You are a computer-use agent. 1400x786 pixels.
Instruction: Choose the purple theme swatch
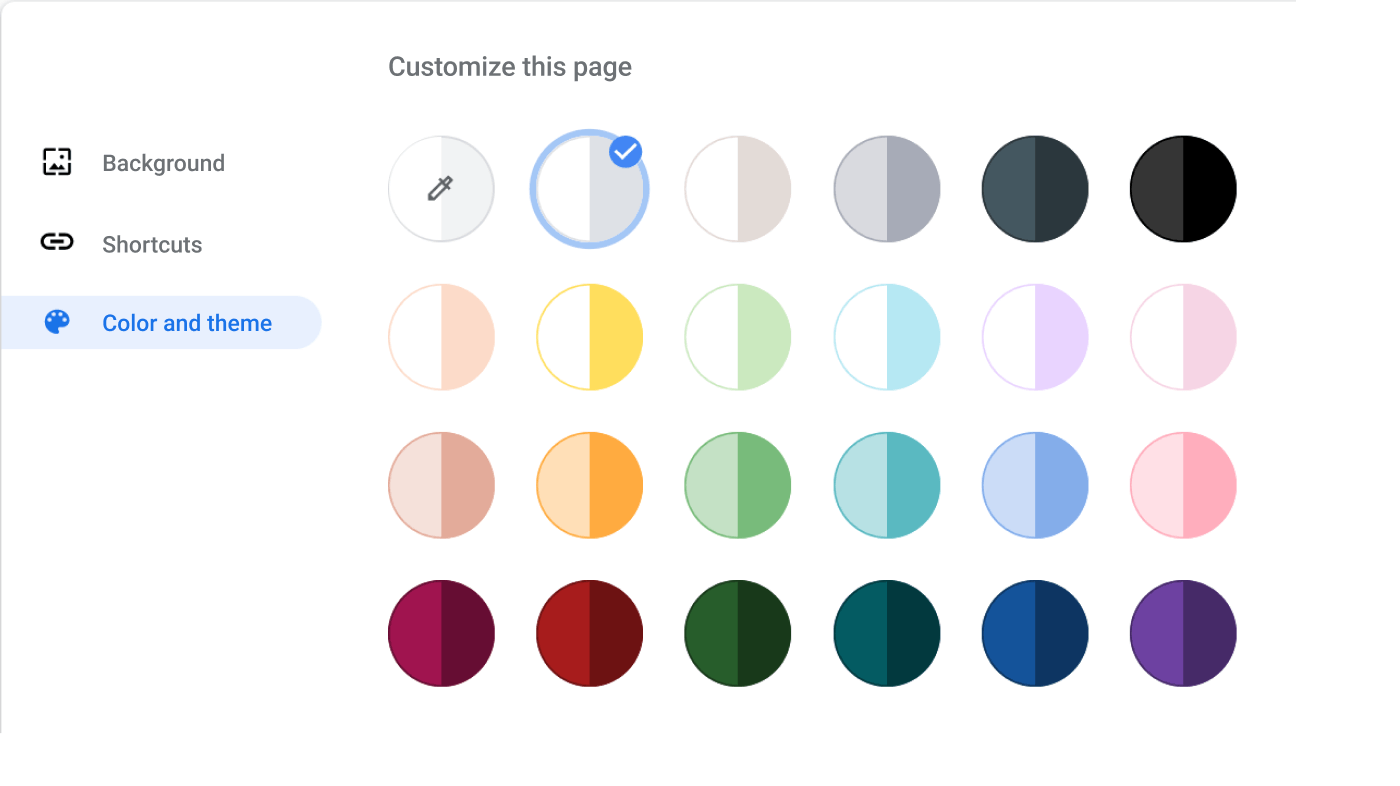tap(1183, 632)
